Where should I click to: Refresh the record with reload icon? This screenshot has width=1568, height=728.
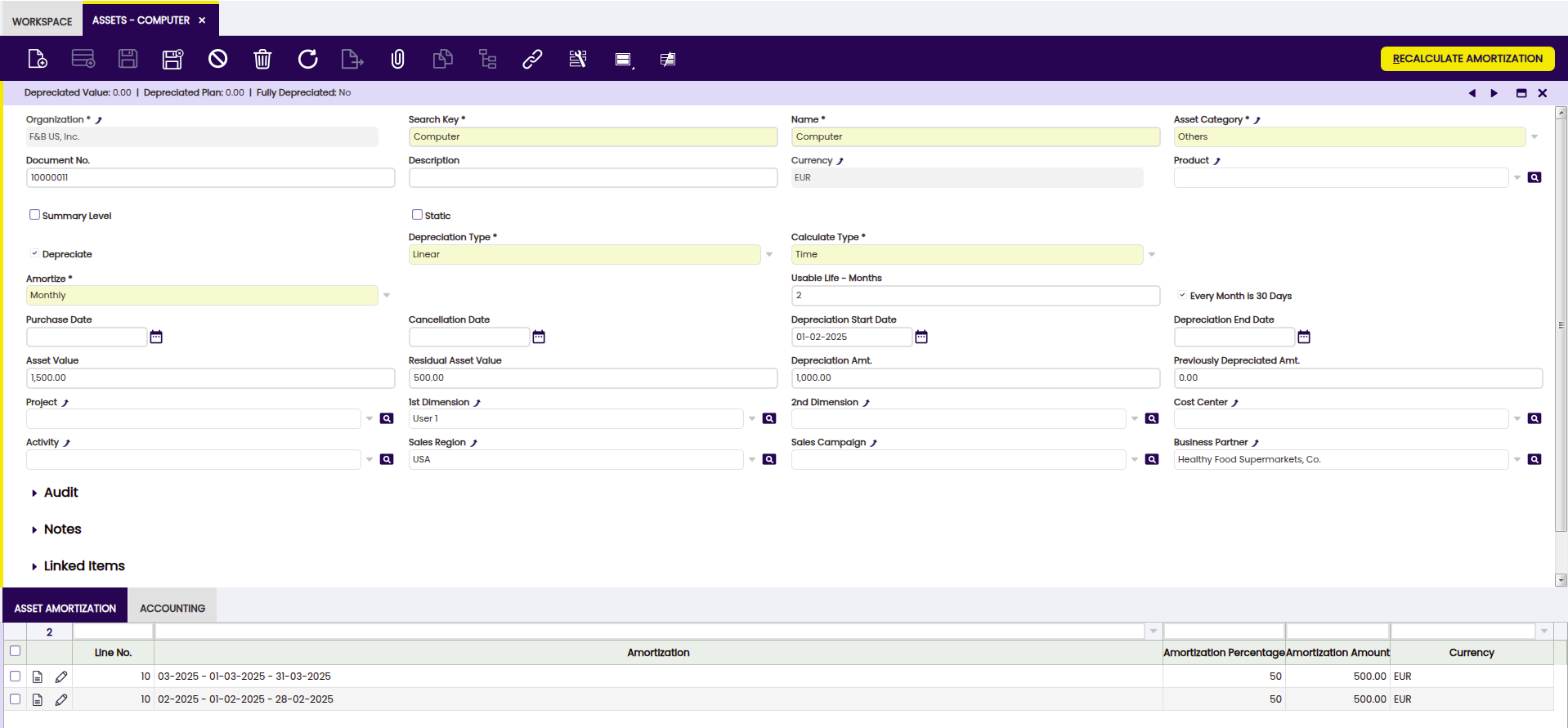pos(307,59)
